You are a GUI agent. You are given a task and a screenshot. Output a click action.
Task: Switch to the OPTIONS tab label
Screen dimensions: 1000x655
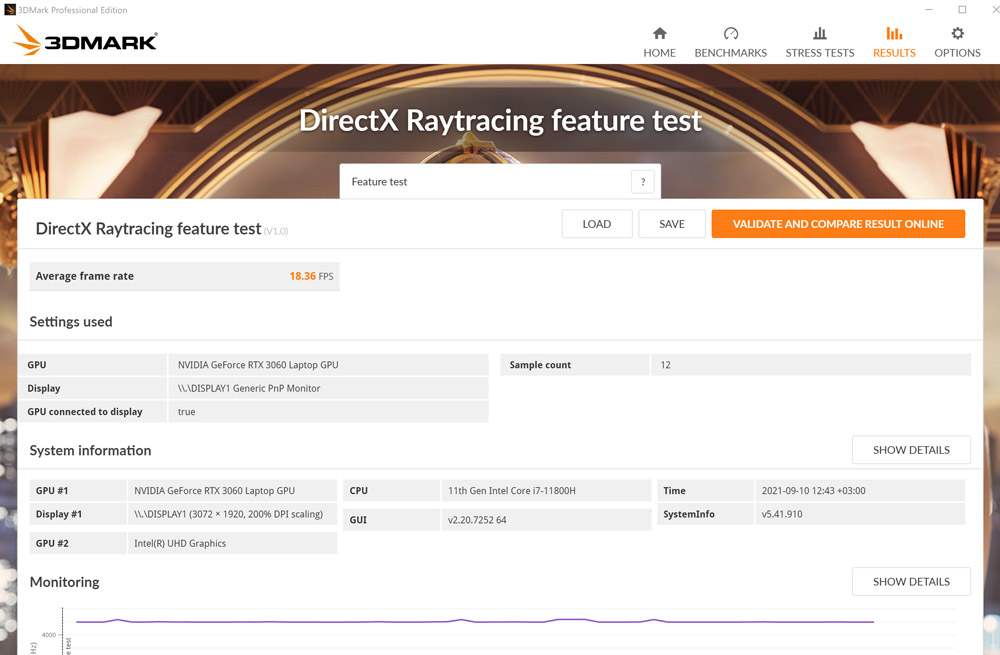pos(957,53)
